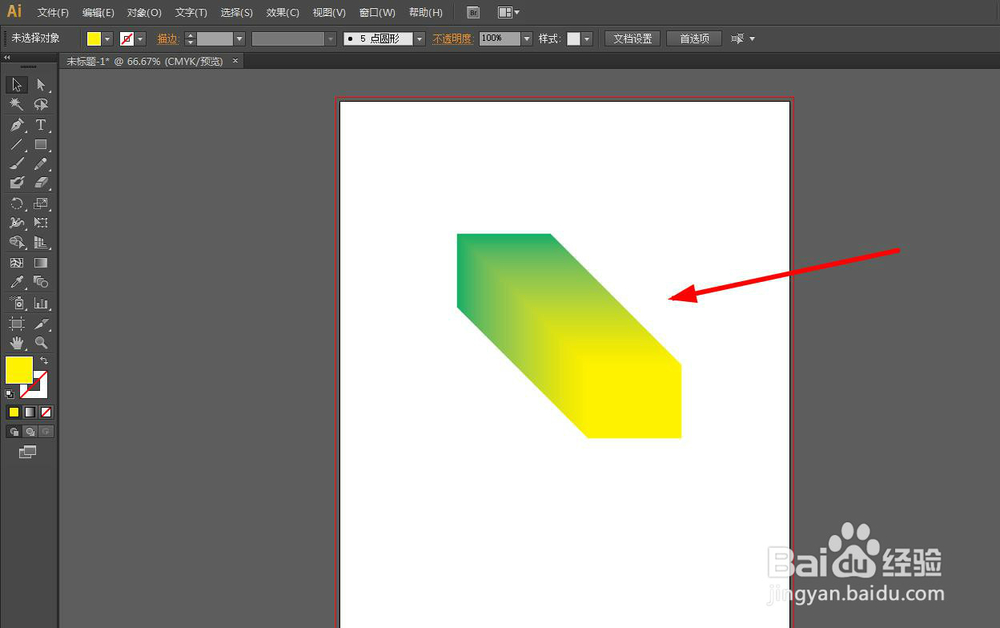Viewport: 1000px width, 628px height.
Task: Expand the control bar options arrow
Action: tap(753, 39)
